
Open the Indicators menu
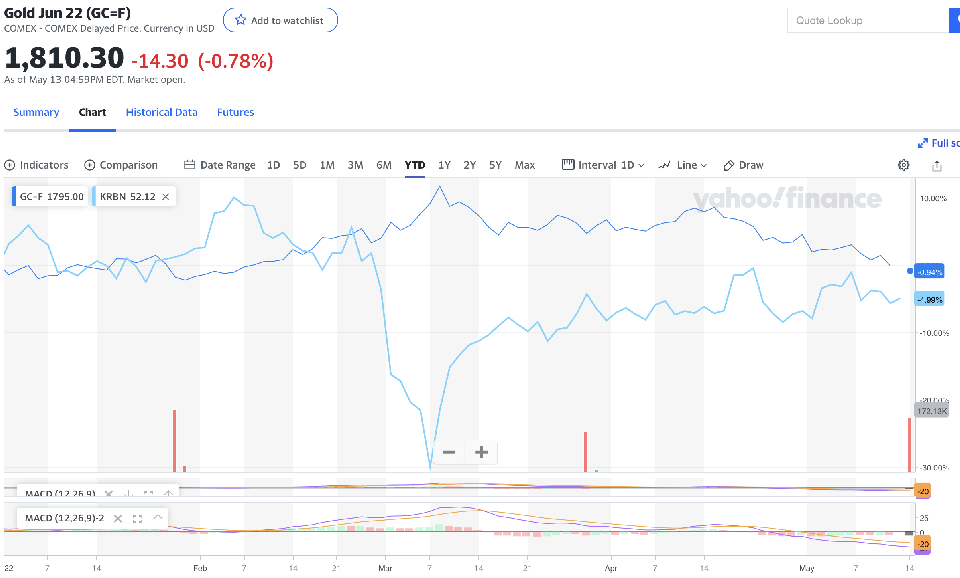36,165
